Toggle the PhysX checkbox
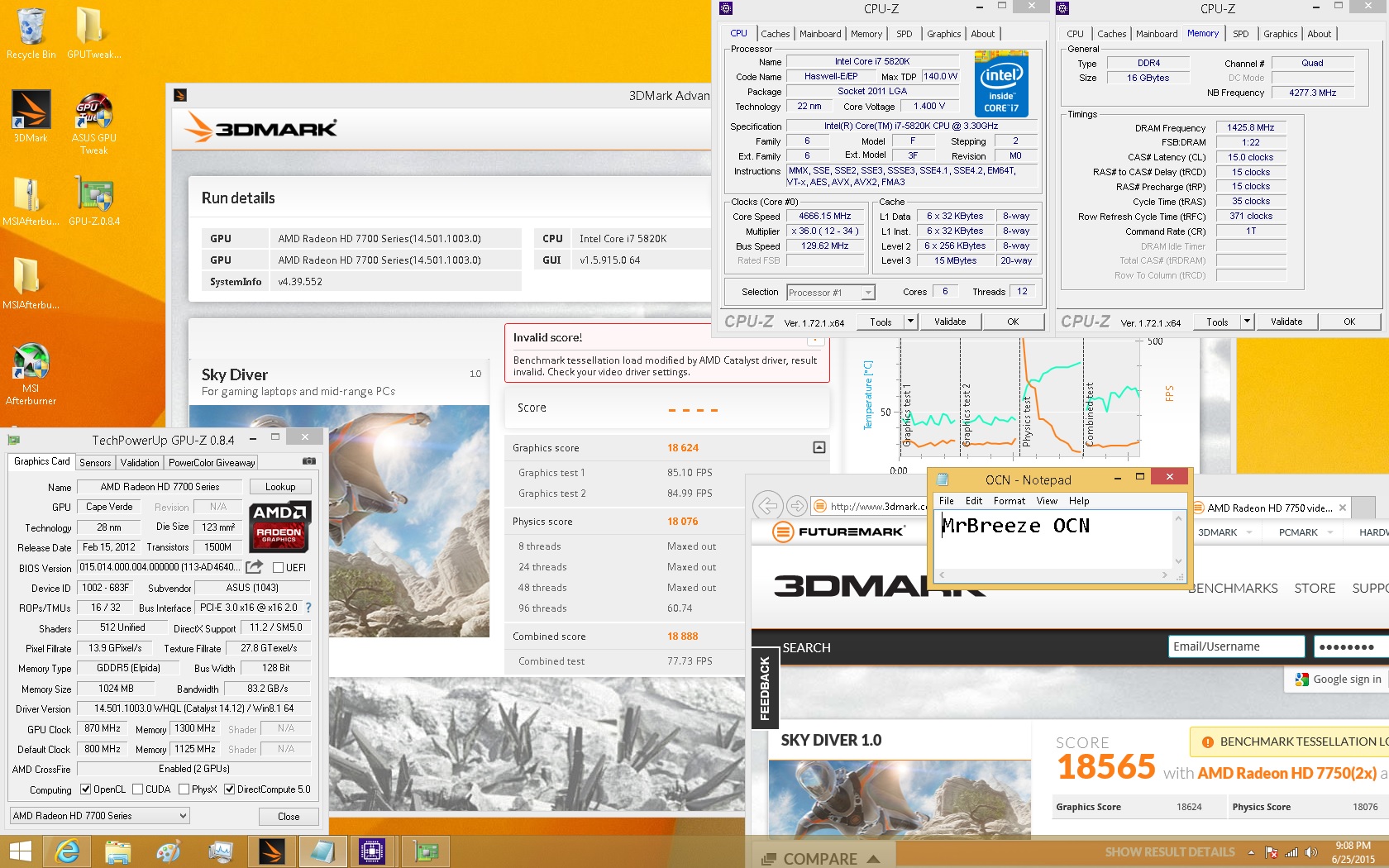This screenshot has width=1389, height=868. (184, 789)
